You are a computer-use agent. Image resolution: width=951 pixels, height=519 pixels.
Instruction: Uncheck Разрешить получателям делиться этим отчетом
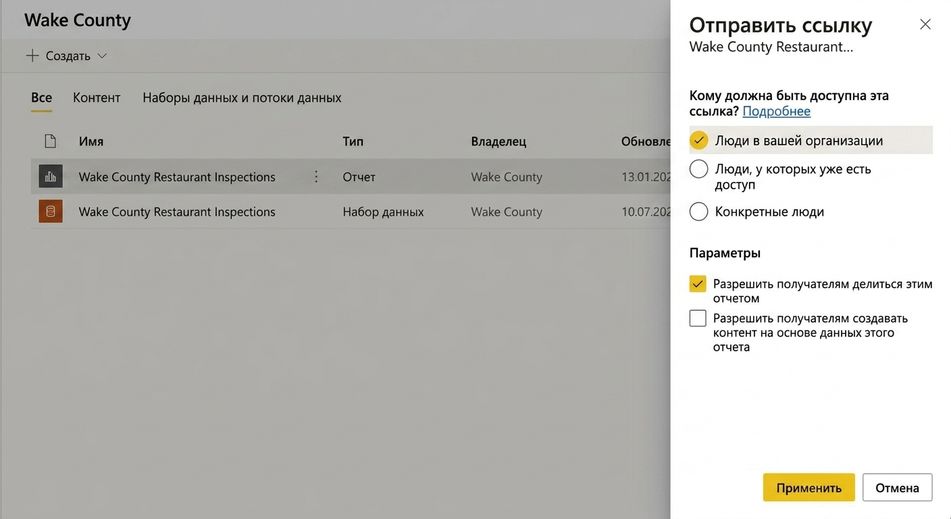697,284
